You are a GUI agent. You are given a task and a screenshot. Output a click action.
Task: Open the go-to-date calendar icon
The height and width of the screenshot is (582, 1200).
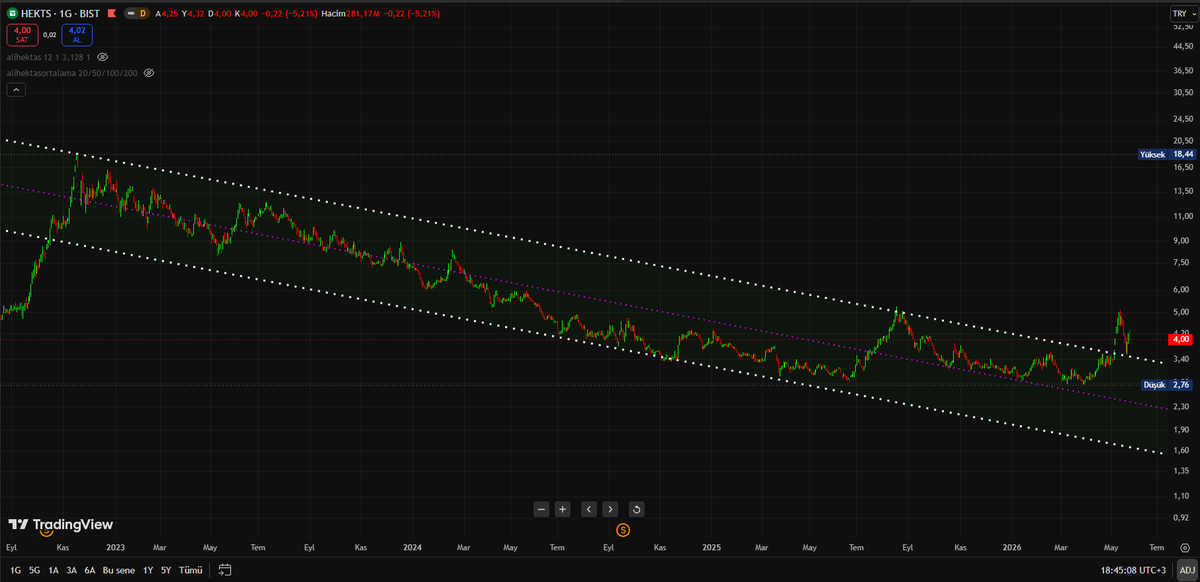pyautogui.click(x=225, y=570)
